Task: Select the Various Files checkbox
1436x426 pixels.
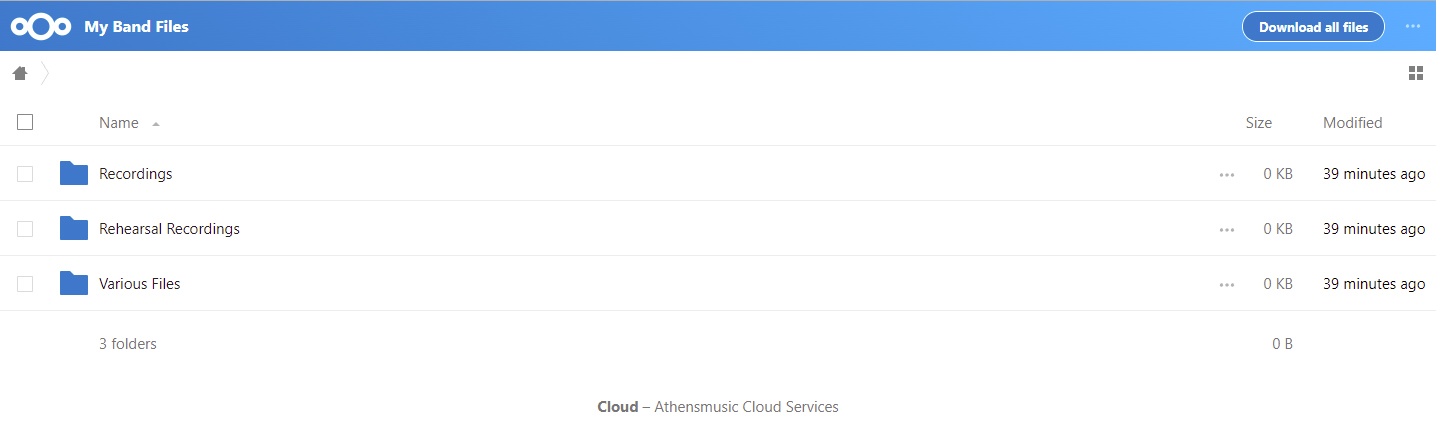Action: pyautogui.click(x=25, y=284)
